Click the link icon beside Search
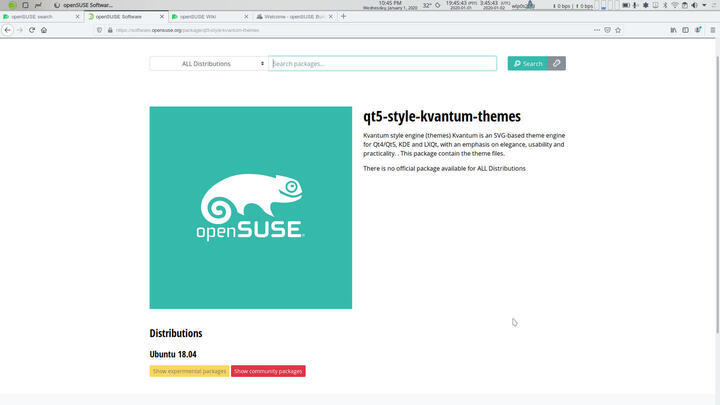This screenshot has width=720, height=405. (x=557, y=63)
